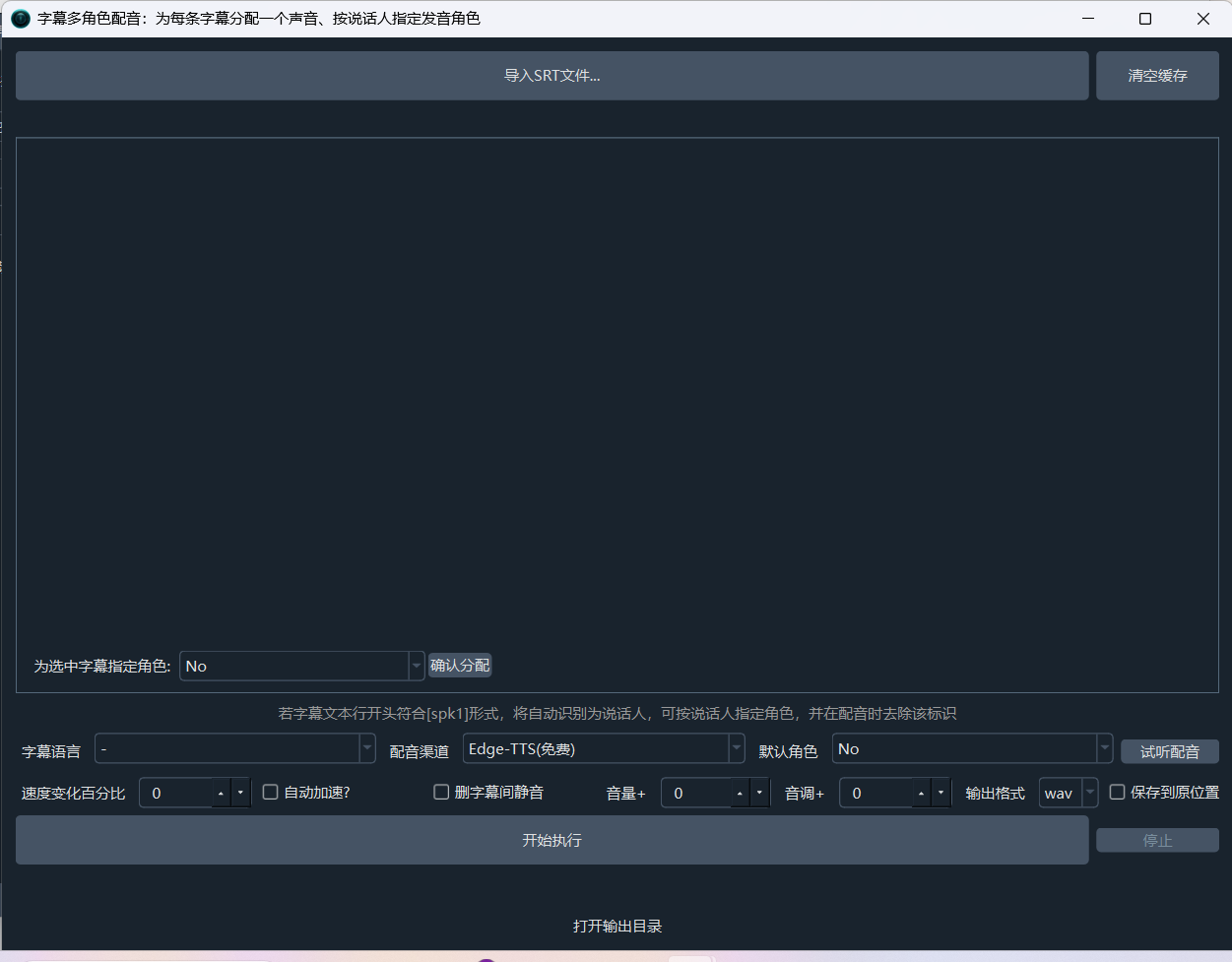Increase 音量+ value with up arrow

(740, 794)
